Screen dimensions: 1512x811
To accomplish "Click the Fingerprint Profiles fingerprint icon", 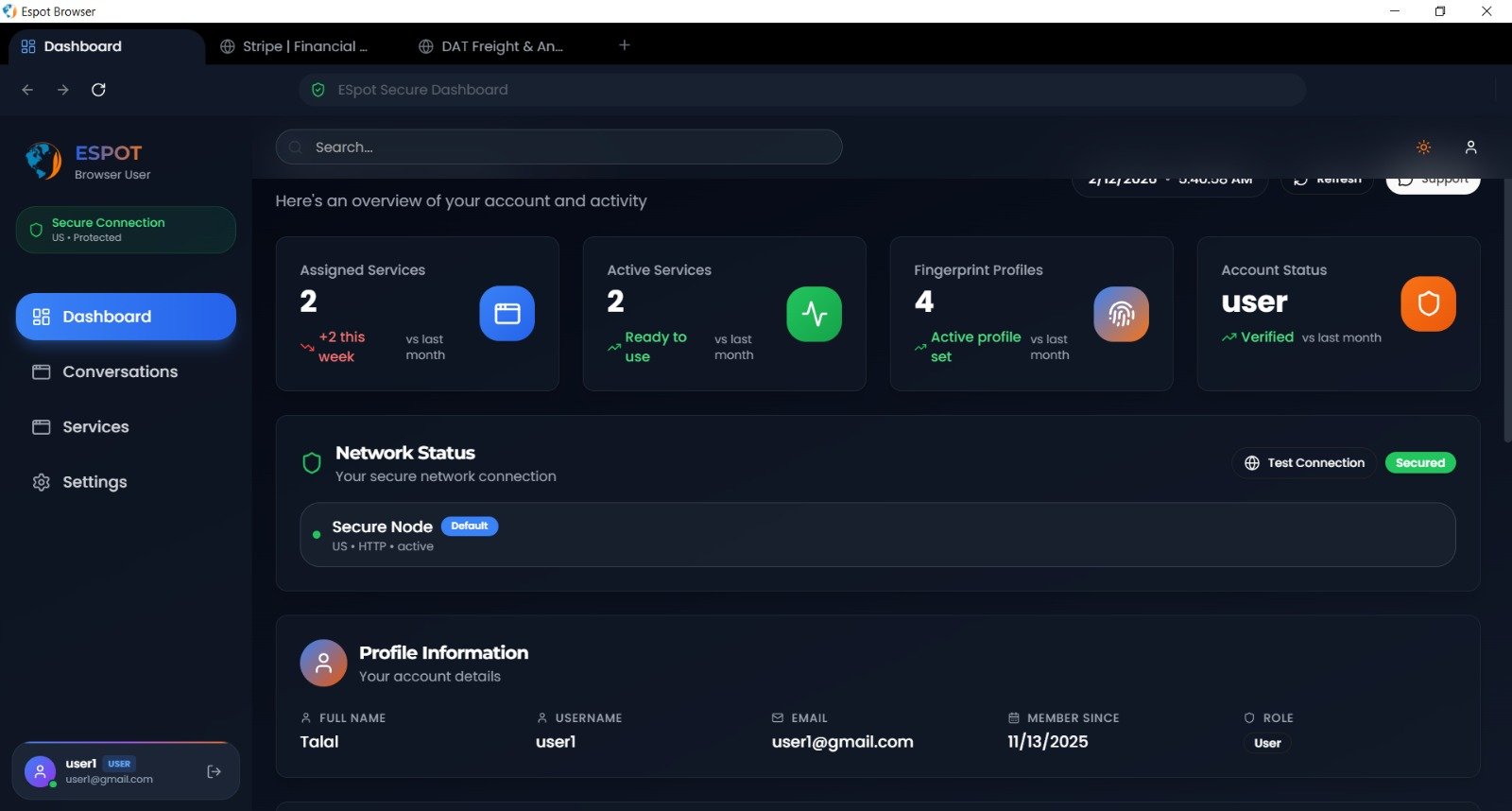I will 1121,314.
